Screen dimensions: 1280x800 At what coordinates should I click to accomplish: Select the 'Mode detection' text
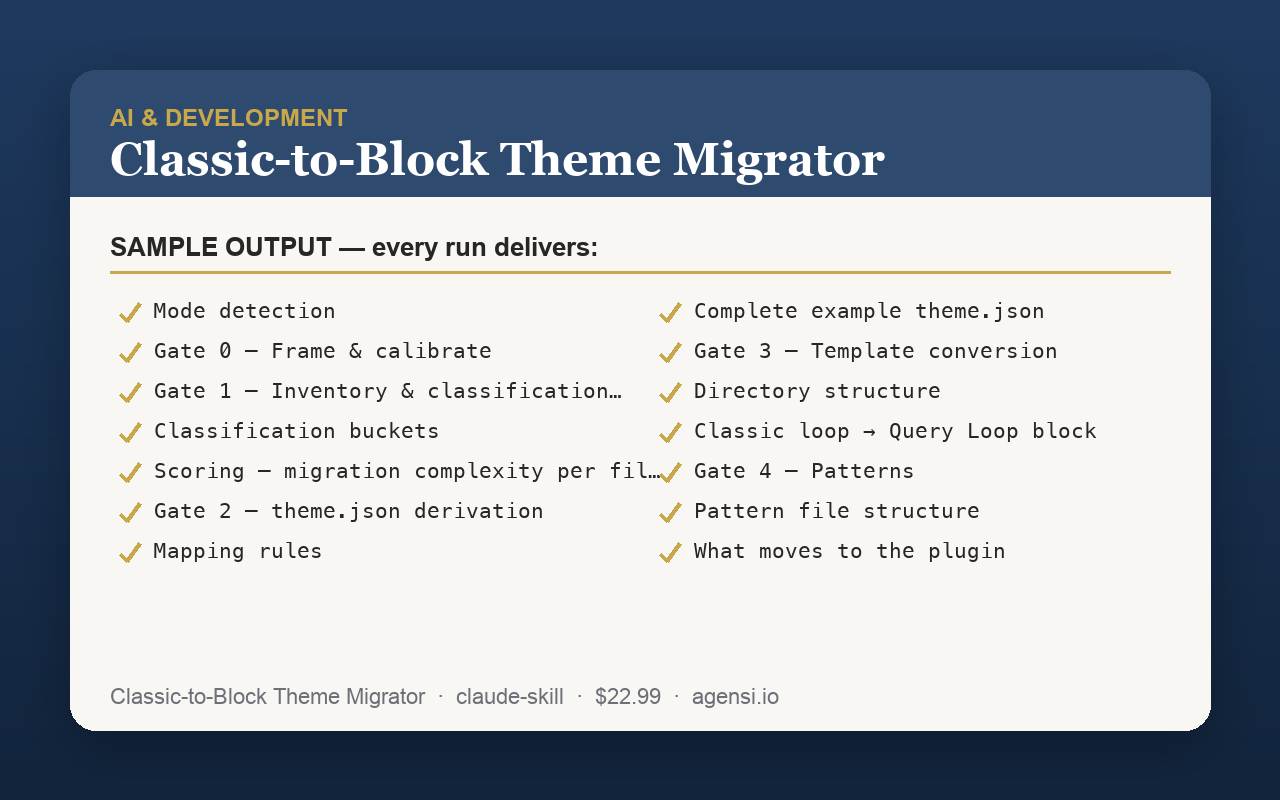pyautogui.click(x=245, y=311)
